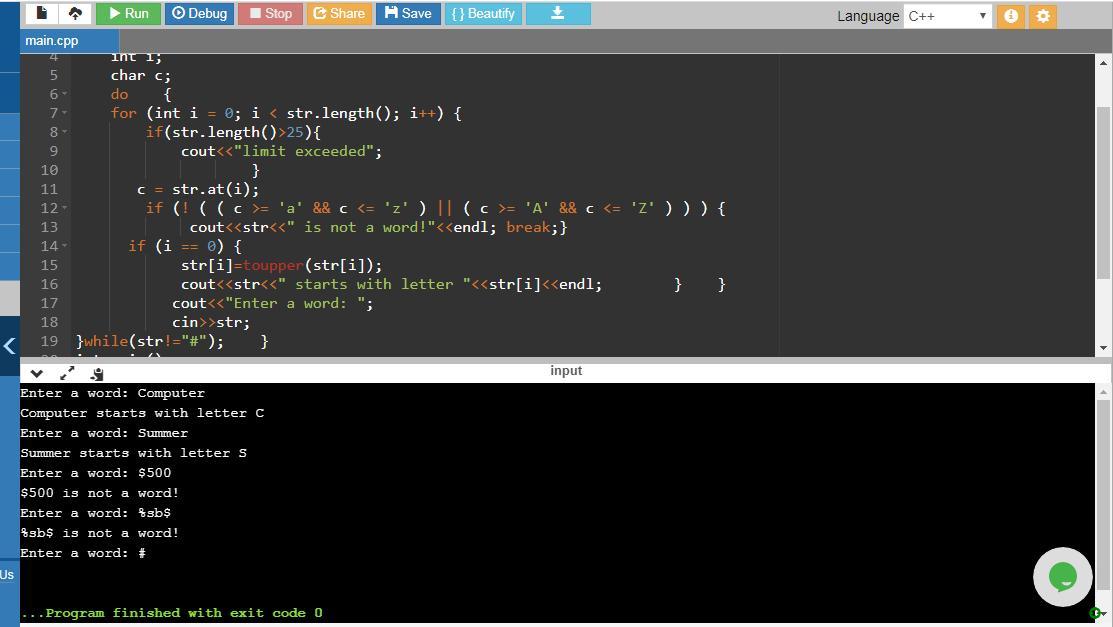The width and height of the screenshot is (1113, 627).
Task: Fold the for loop at line 7
Action: coord(65,114)
